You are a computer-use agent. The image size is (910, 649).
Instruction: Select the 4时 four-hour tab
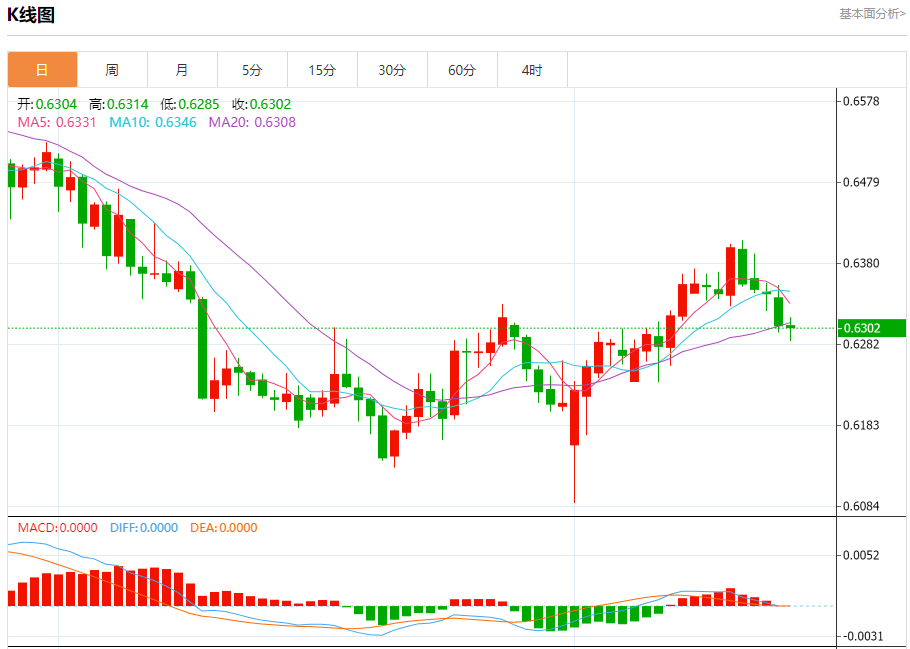[x=532, y=70]
